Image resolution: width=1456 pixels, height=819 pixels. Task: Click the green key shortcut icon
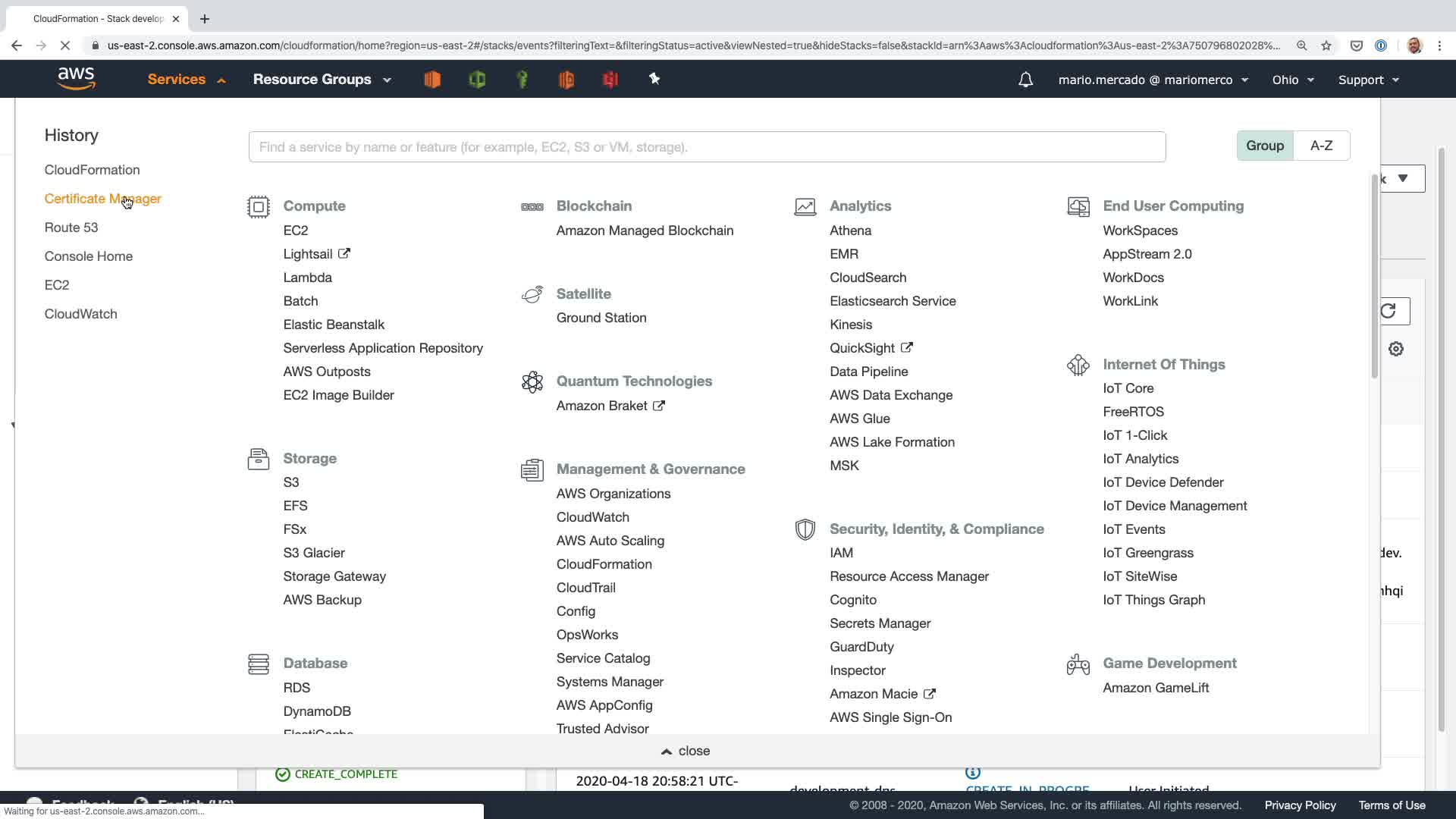click(x=522, y=79)
